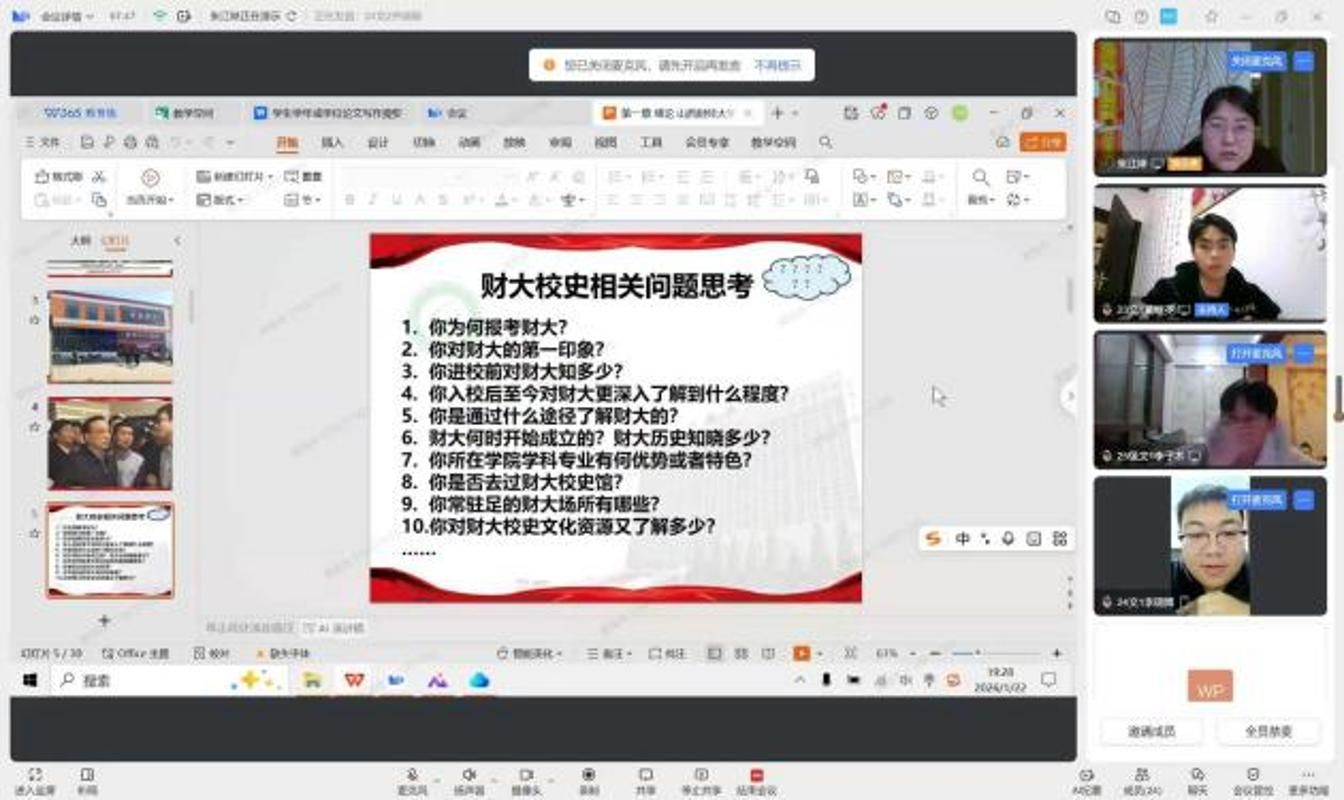Click the mute all (全员静音) button
1344x800 pixels.
click(1268, 731)
